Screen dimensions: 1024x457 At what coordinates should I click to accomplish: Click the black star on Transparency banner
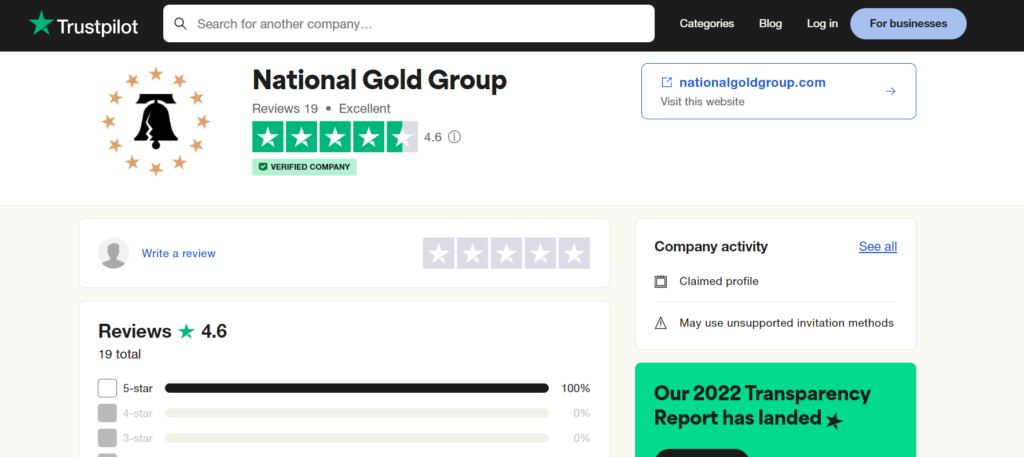click(835, 420)
